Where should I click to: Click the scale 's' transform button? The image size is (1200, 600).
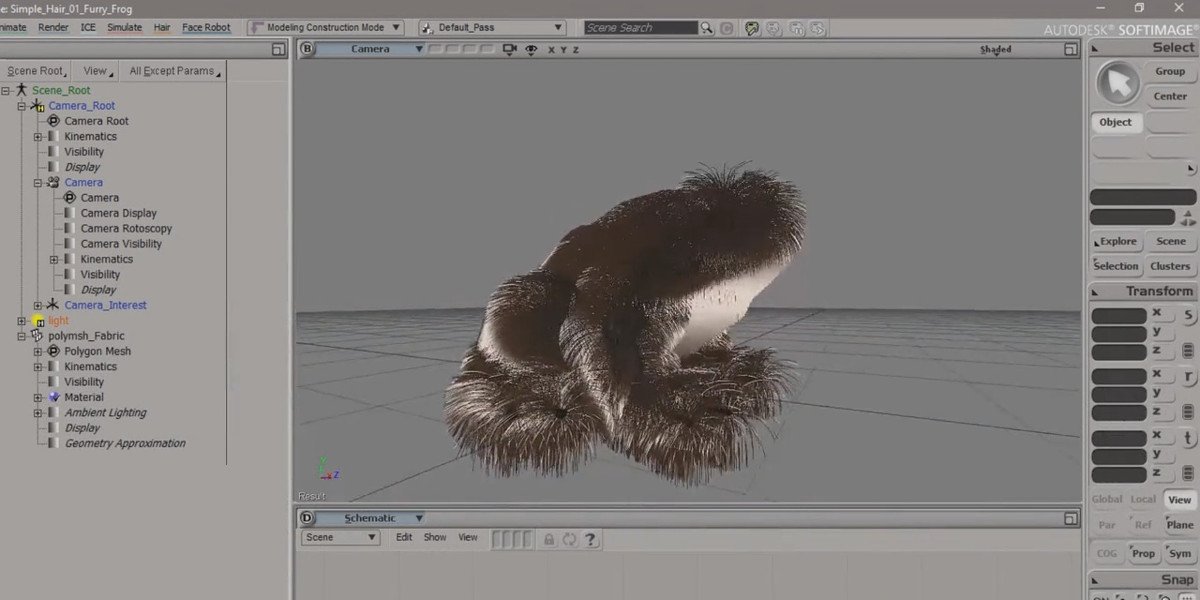(1188, 315)
